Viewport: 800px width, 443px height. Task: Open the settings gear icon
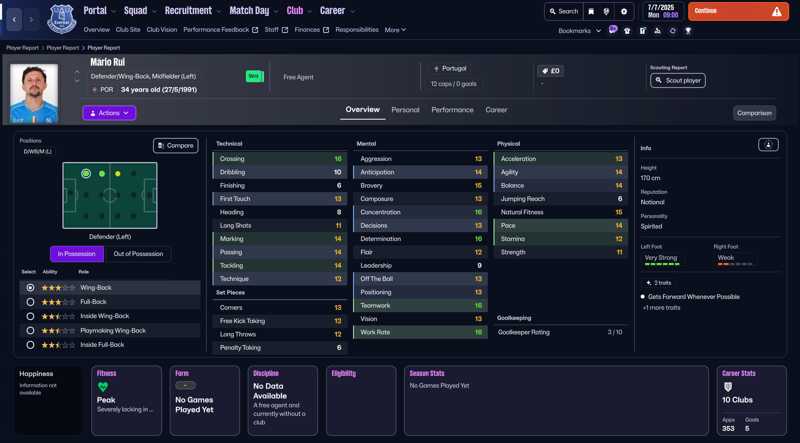tap(624, 11)
